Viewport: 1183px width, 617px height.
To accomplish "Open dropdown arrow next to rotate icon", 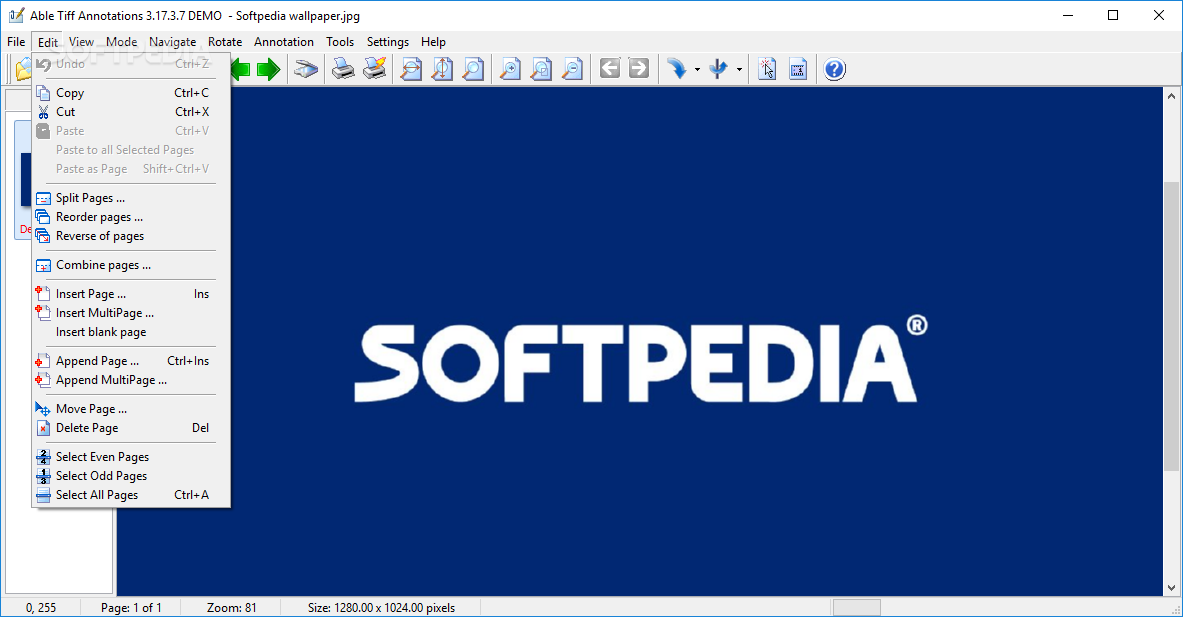I will pos(697,70).
